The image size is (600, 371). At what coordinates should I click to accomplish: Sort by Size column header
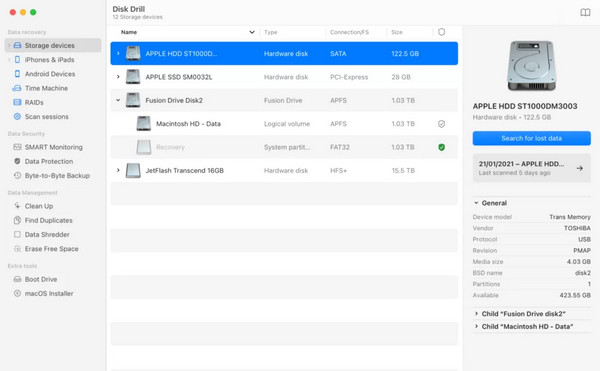click(397, 32)
